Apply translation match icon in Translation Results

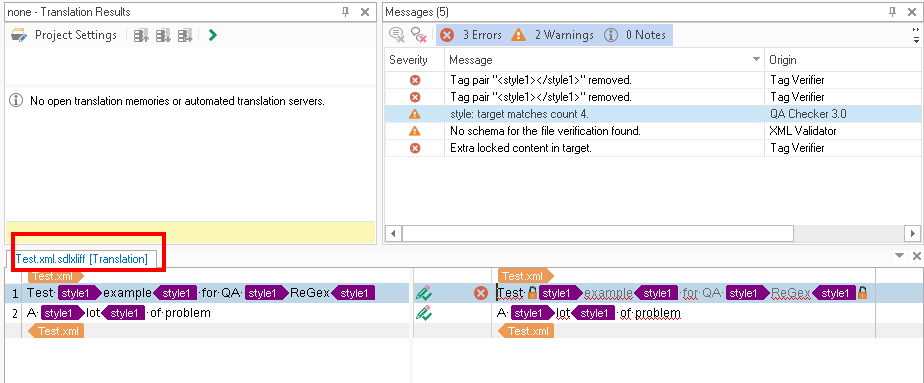click(186, 36)
